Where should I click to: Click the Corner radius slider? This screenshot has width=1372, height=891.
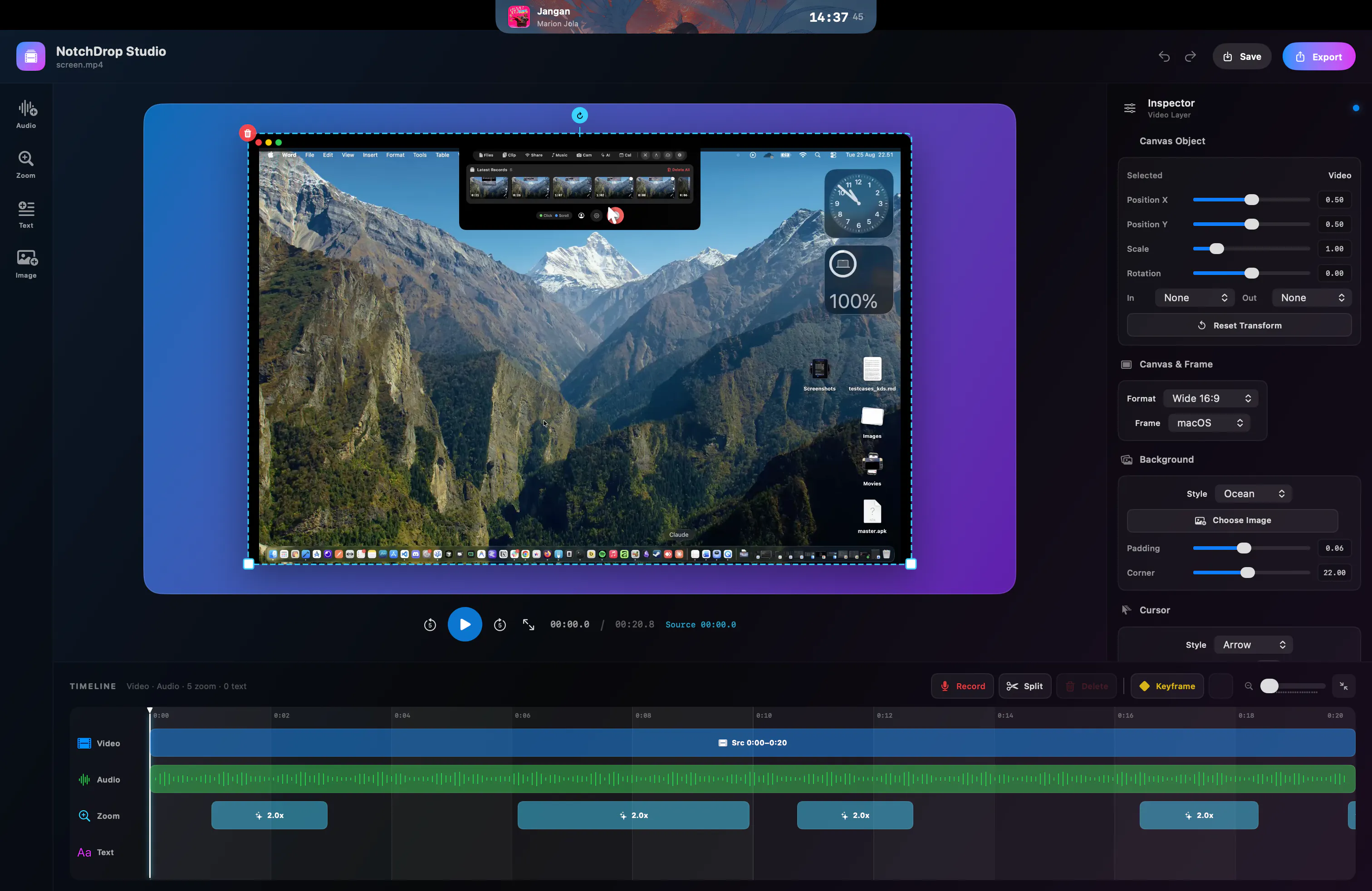[1251, 572]
